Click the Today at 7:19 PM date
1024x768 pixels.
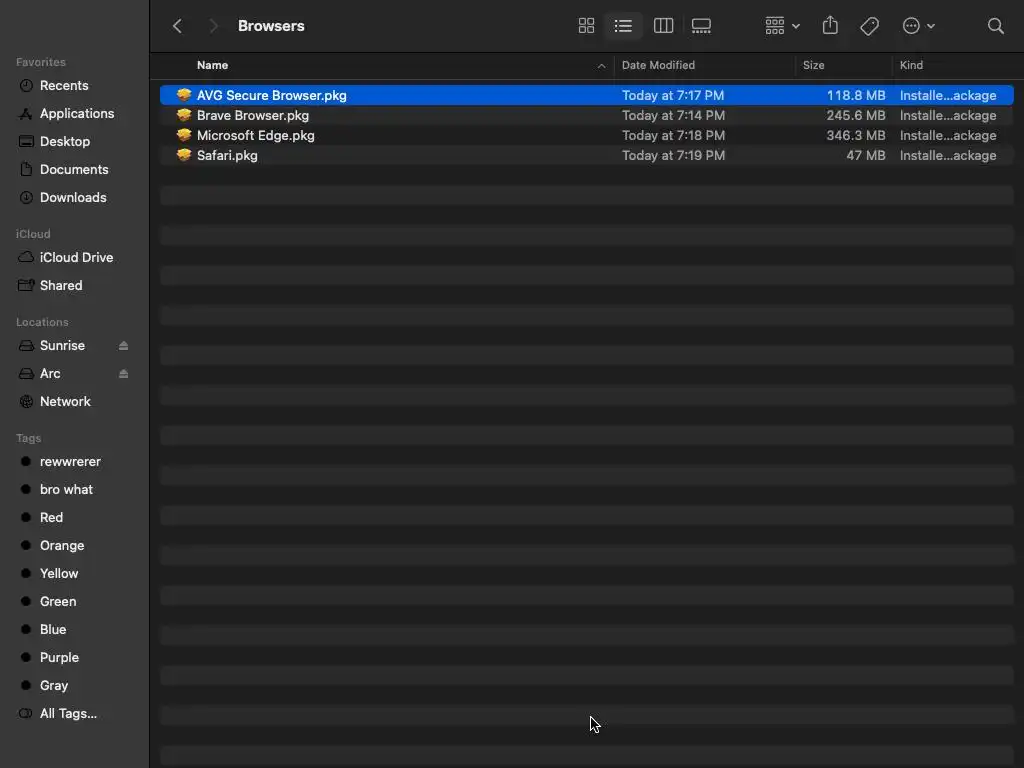(x=673, y=155)
